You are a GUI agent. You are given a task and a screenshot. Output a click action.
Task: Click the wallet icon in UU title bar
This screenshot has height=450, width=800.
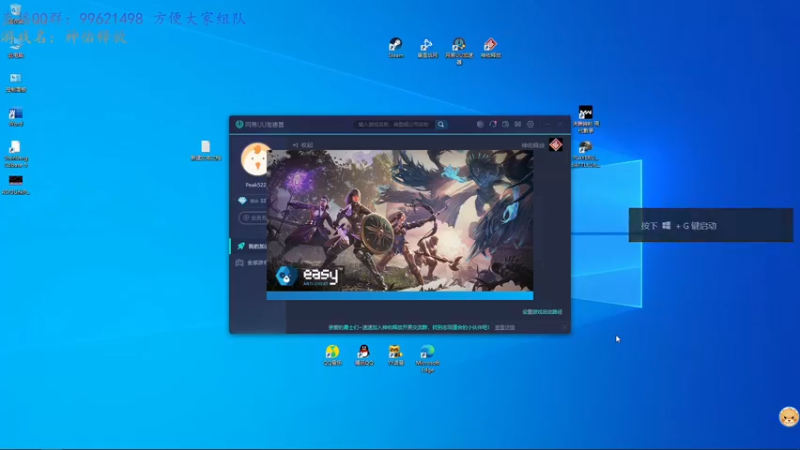pyautogui.click(x=505, y=124)
